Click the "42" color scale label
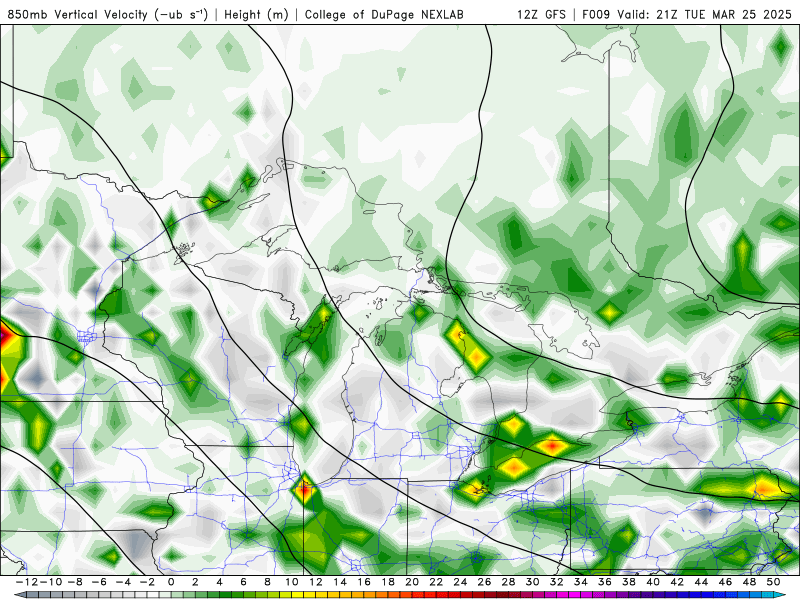 (x=677, y=582)
